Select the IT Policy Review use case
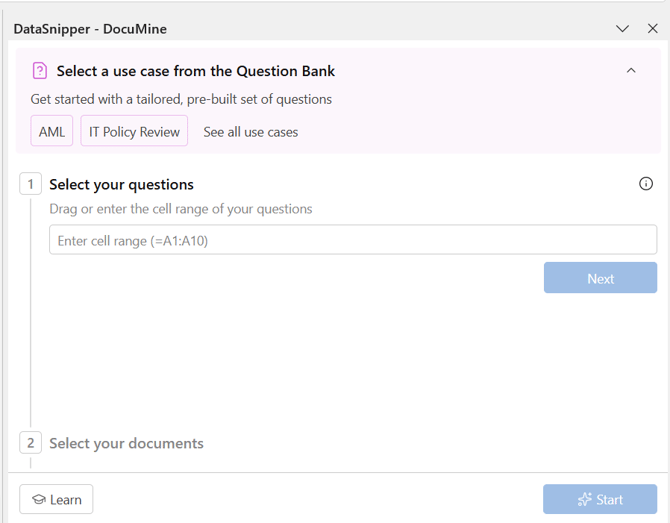Viewport: 670px width, 523px height. (x=134, y=131)
